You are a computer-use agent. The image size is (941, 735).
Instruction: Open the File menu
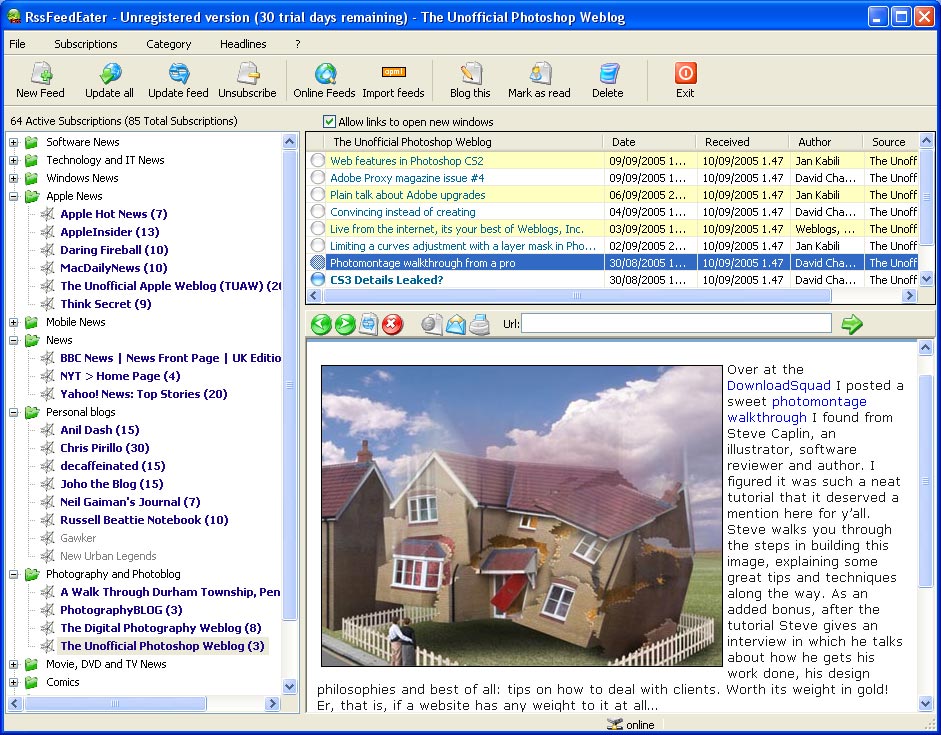tap(17, 44)
